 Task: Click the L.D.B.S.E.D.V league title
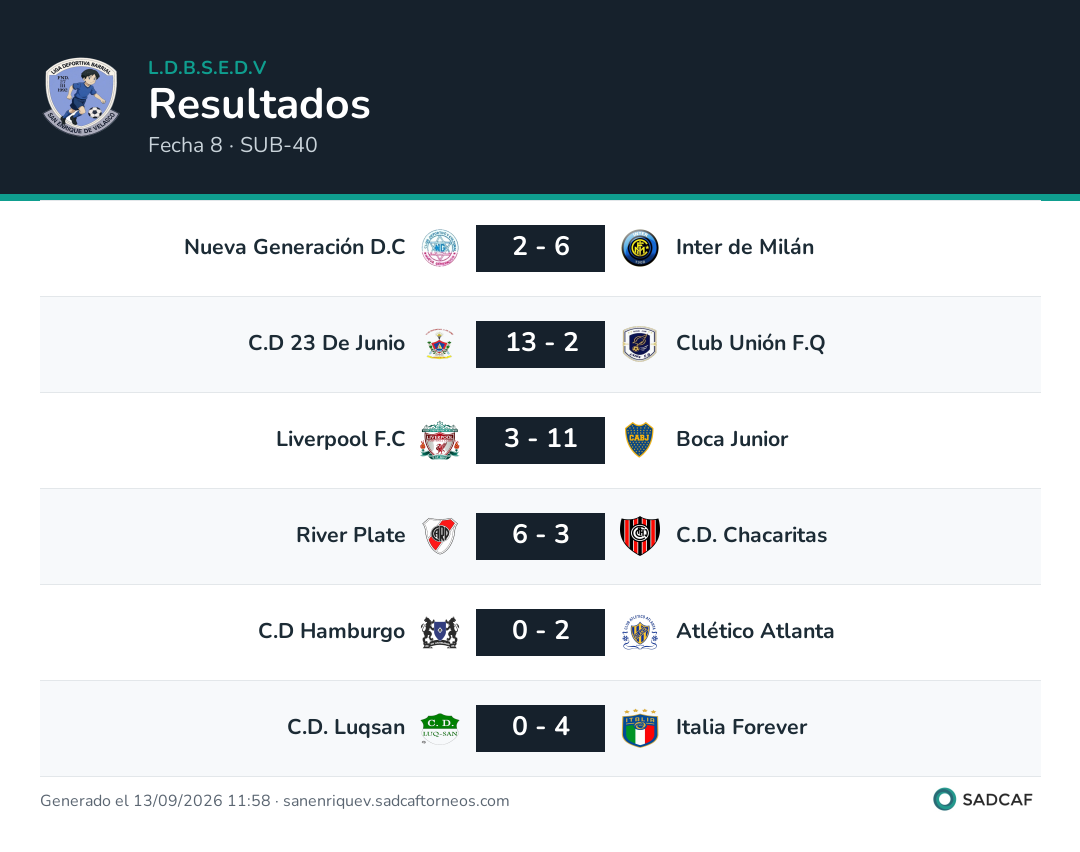tap(207, 67)
